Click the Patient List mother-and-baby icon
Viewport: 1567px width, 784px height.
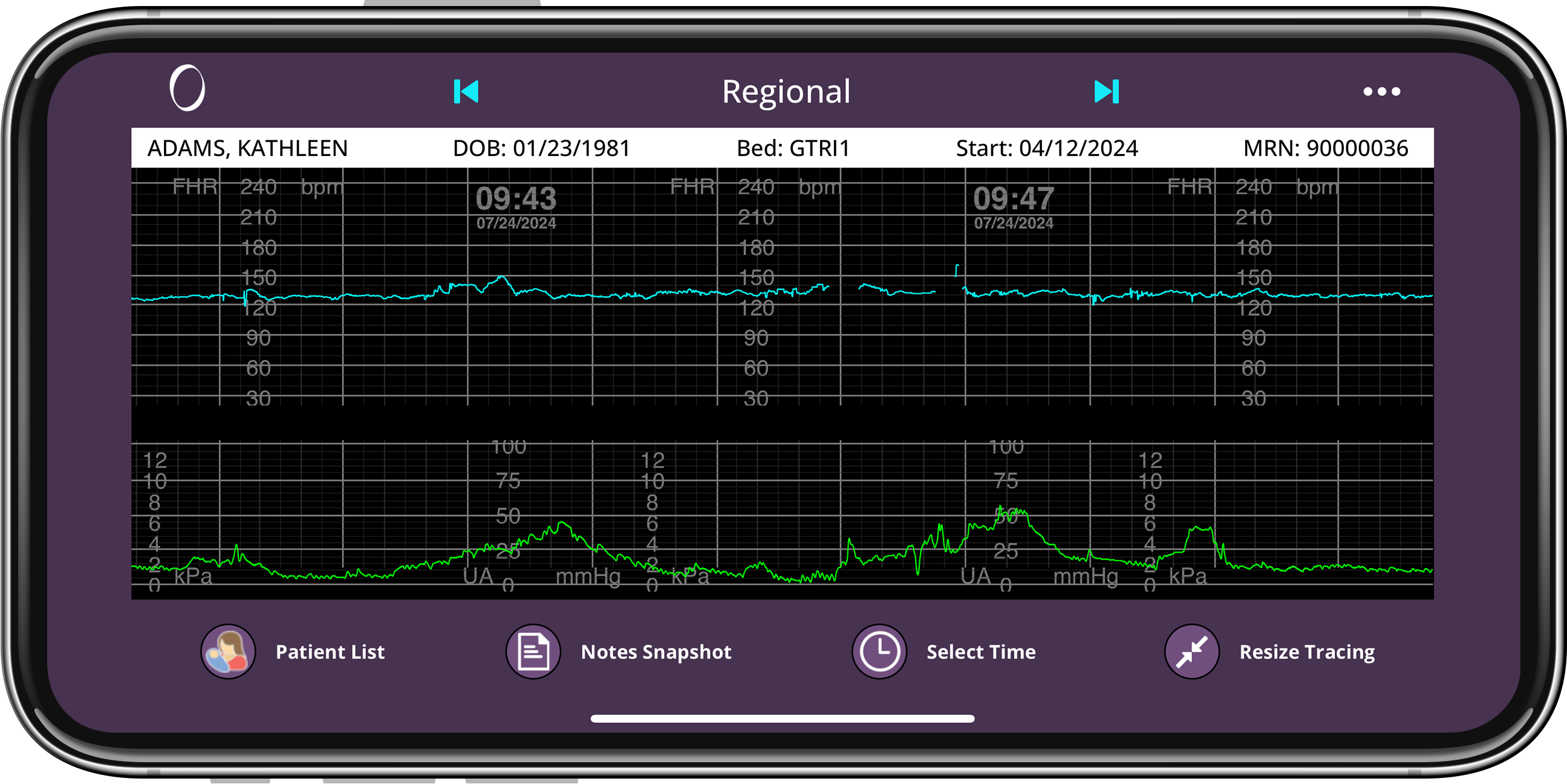click(x=228, y=652)
